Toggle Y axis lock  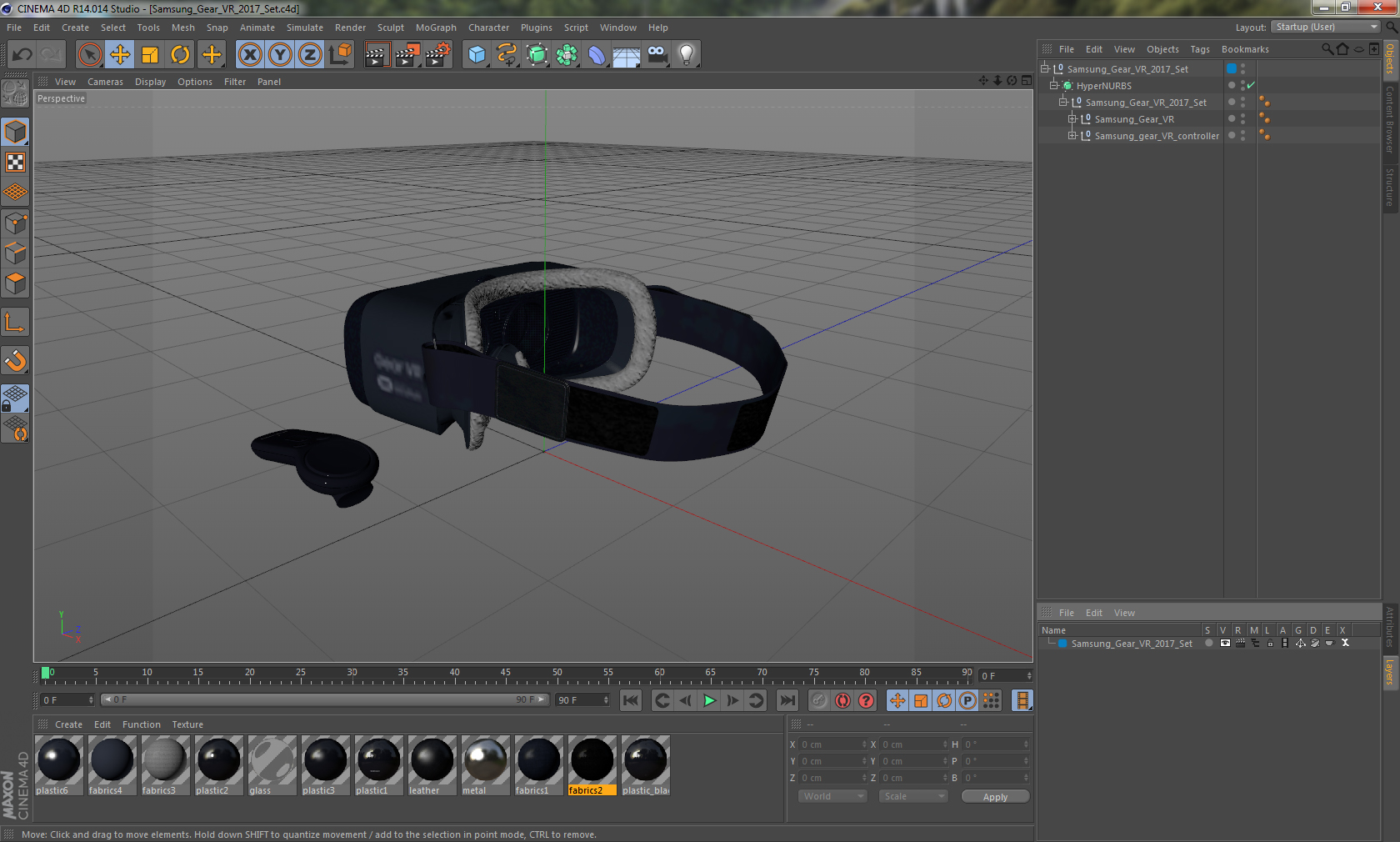pyautogui.click(x=280, y=55)
